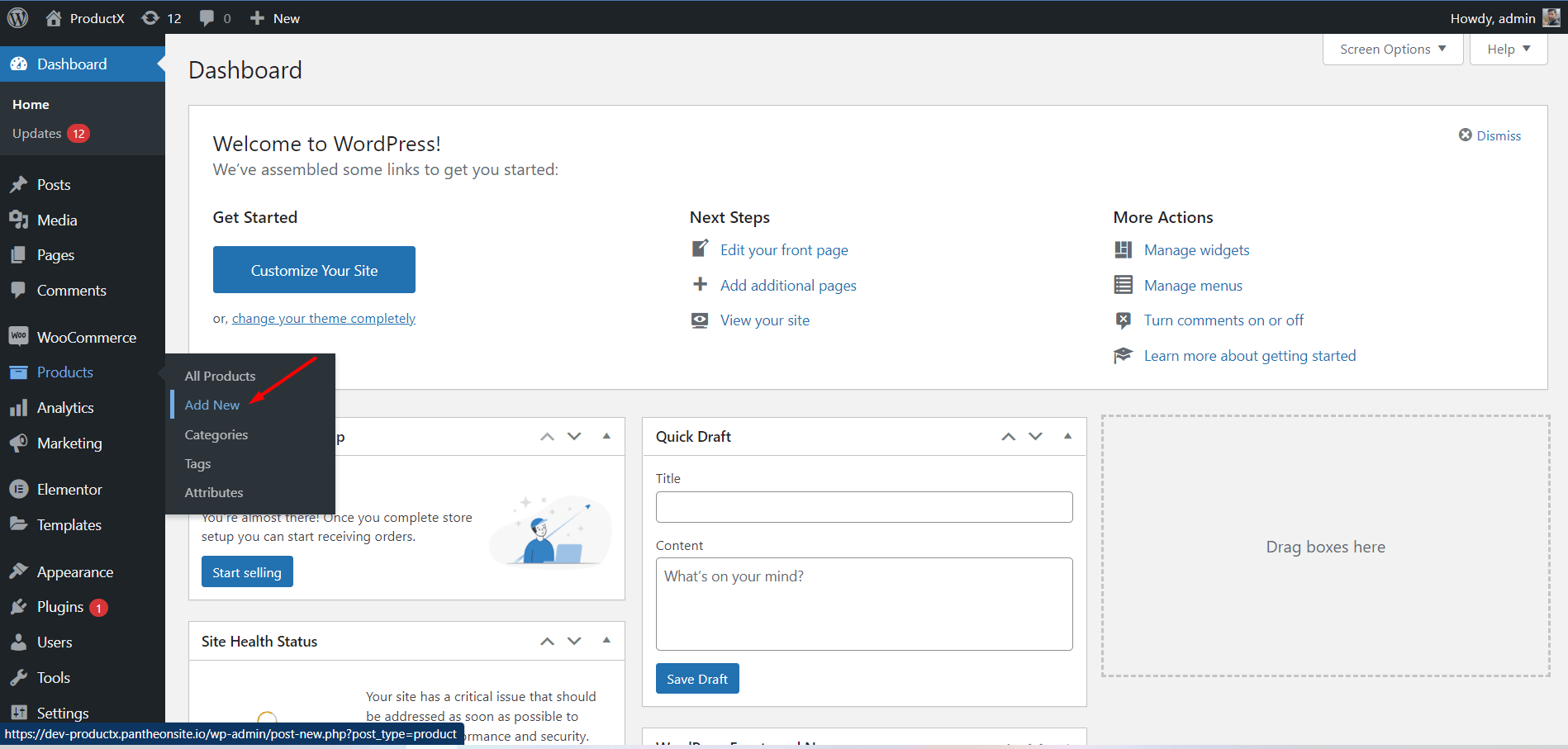Screen dimensions: 1568x749
Task: Collapse the Site Health Status panel
Action: [606, 641]
